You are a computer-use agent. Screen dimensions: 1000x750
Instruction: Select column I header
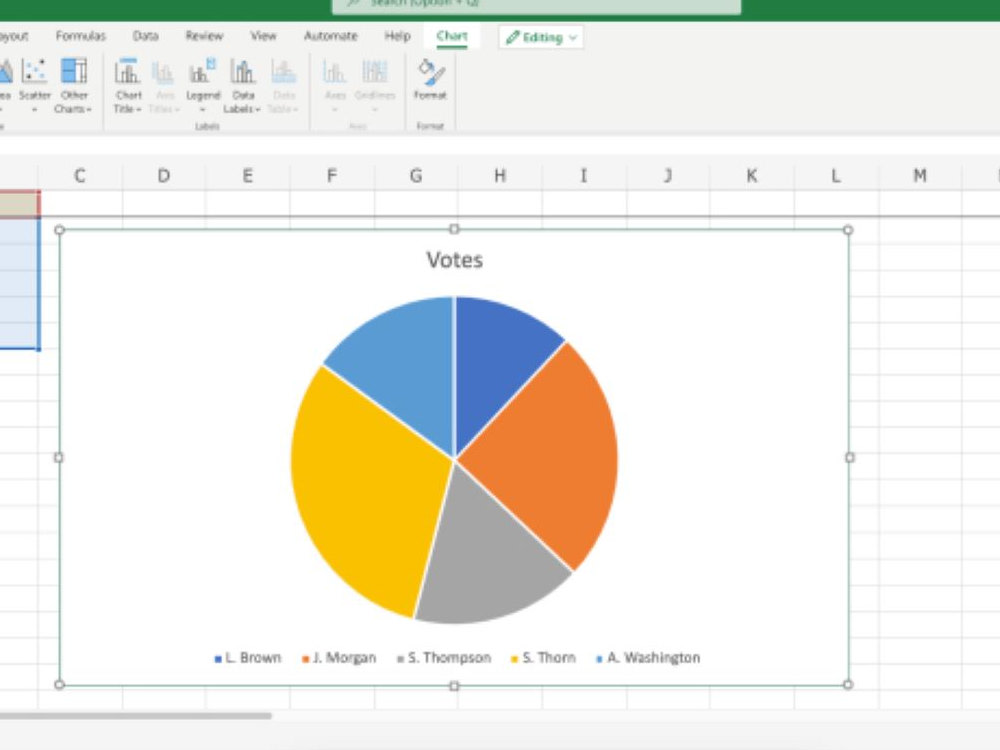click(x=584, y=175)
